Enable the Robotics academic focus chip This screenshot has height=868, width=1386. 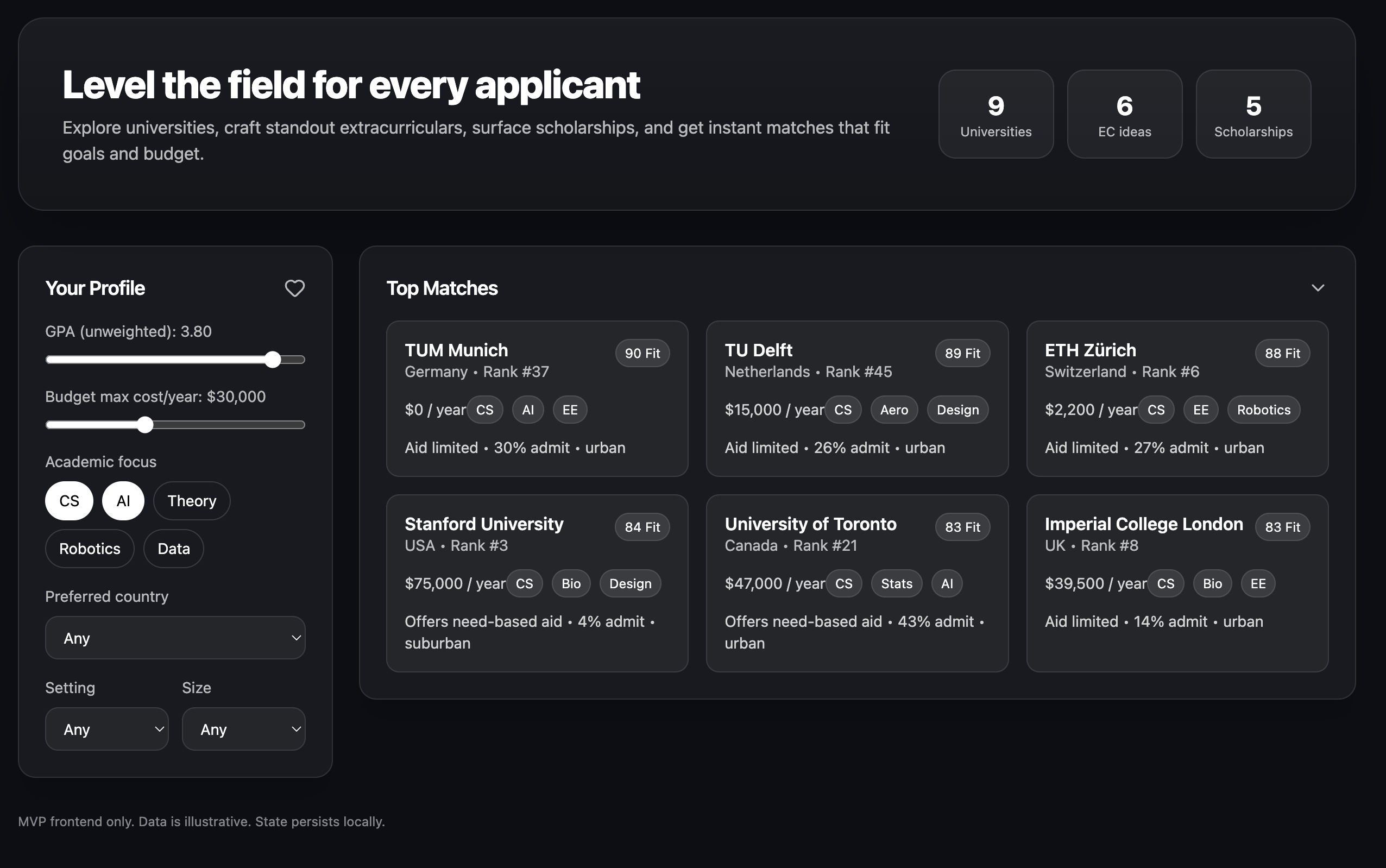[x=90, y=548]
